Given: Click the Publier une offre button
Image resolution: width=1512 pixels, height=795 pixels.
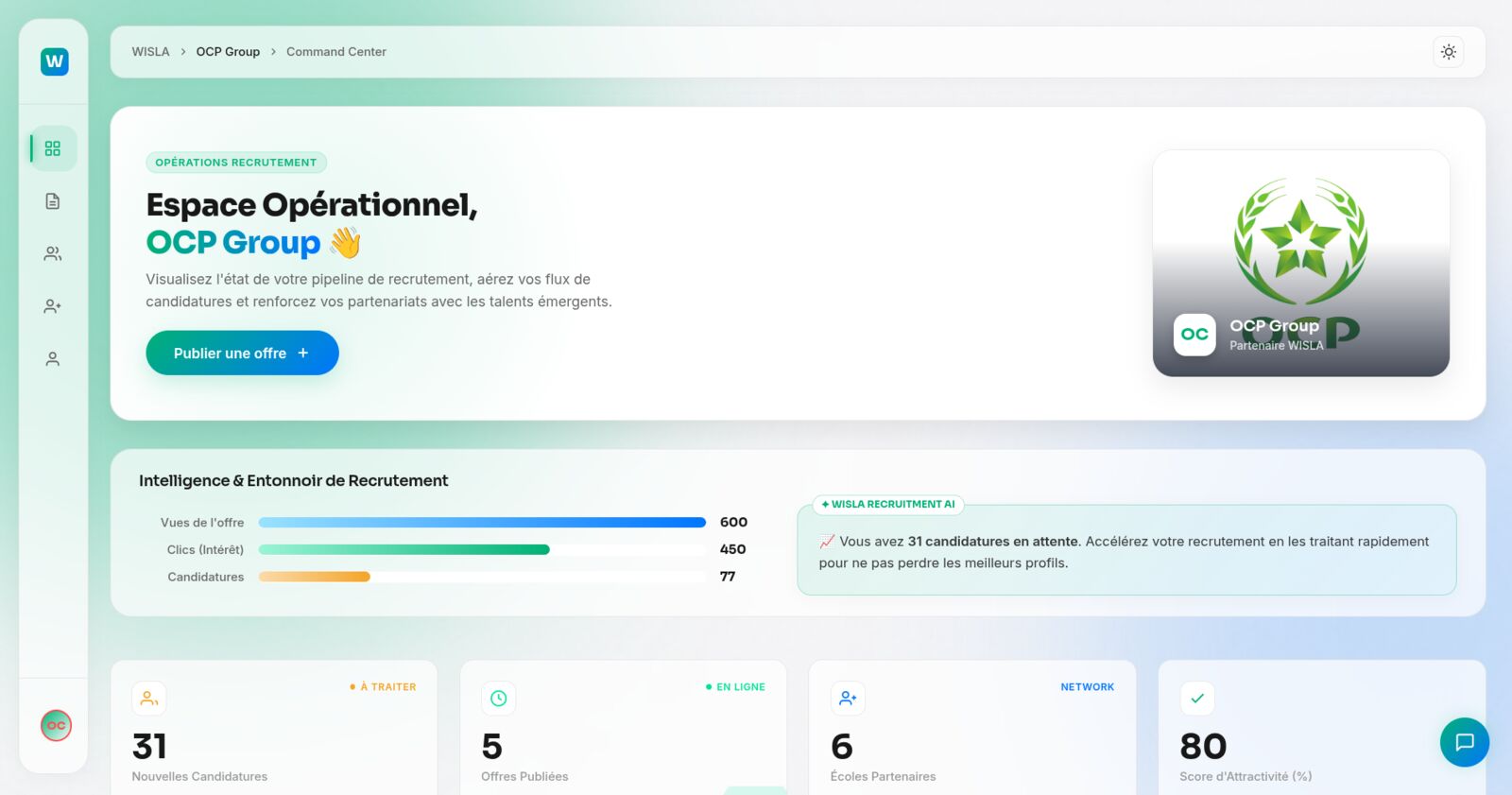Looking at the screenshot, I should [x=242, y=353].
